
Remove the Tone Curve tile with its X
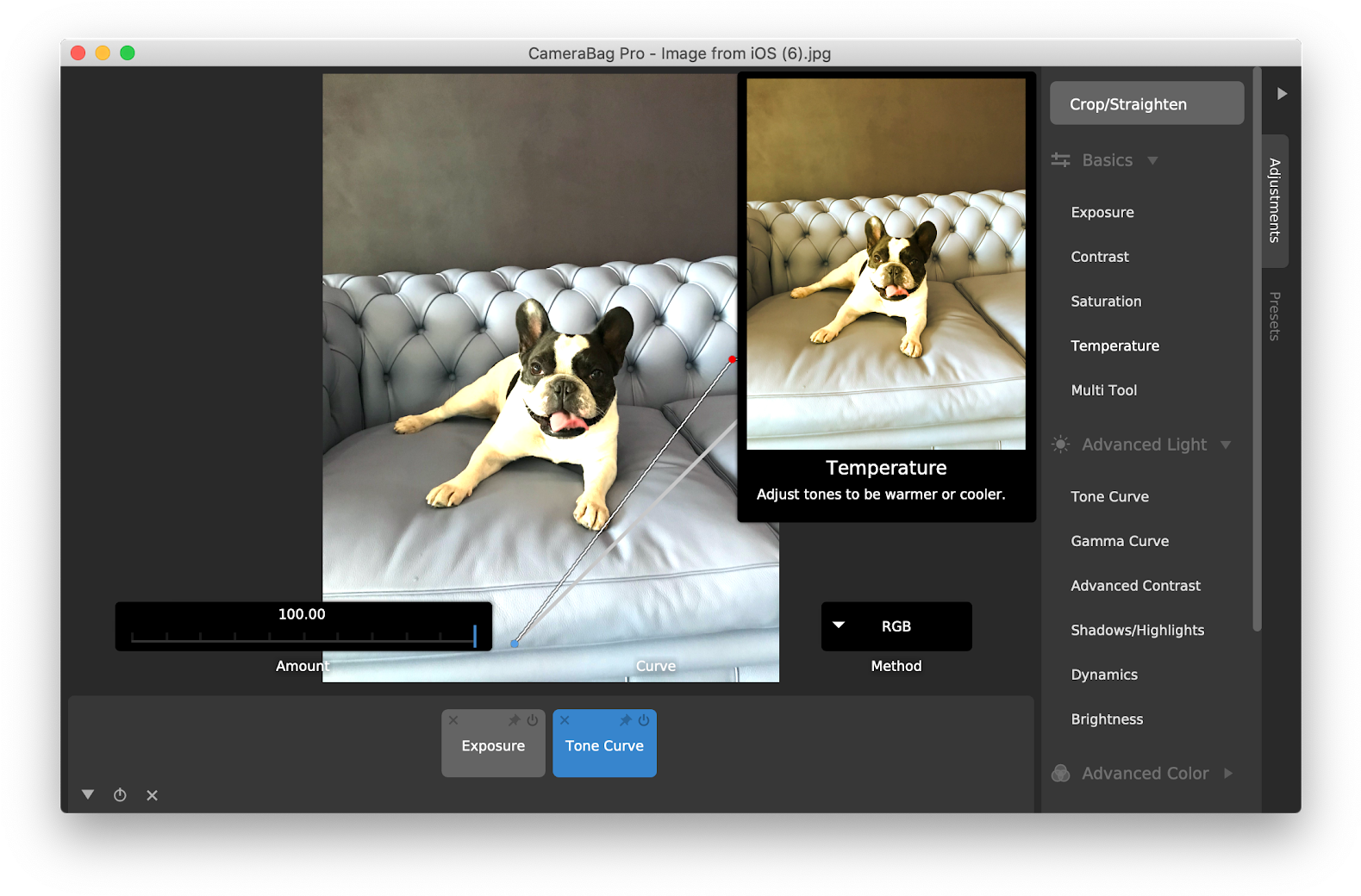click(x=565, y=720)
